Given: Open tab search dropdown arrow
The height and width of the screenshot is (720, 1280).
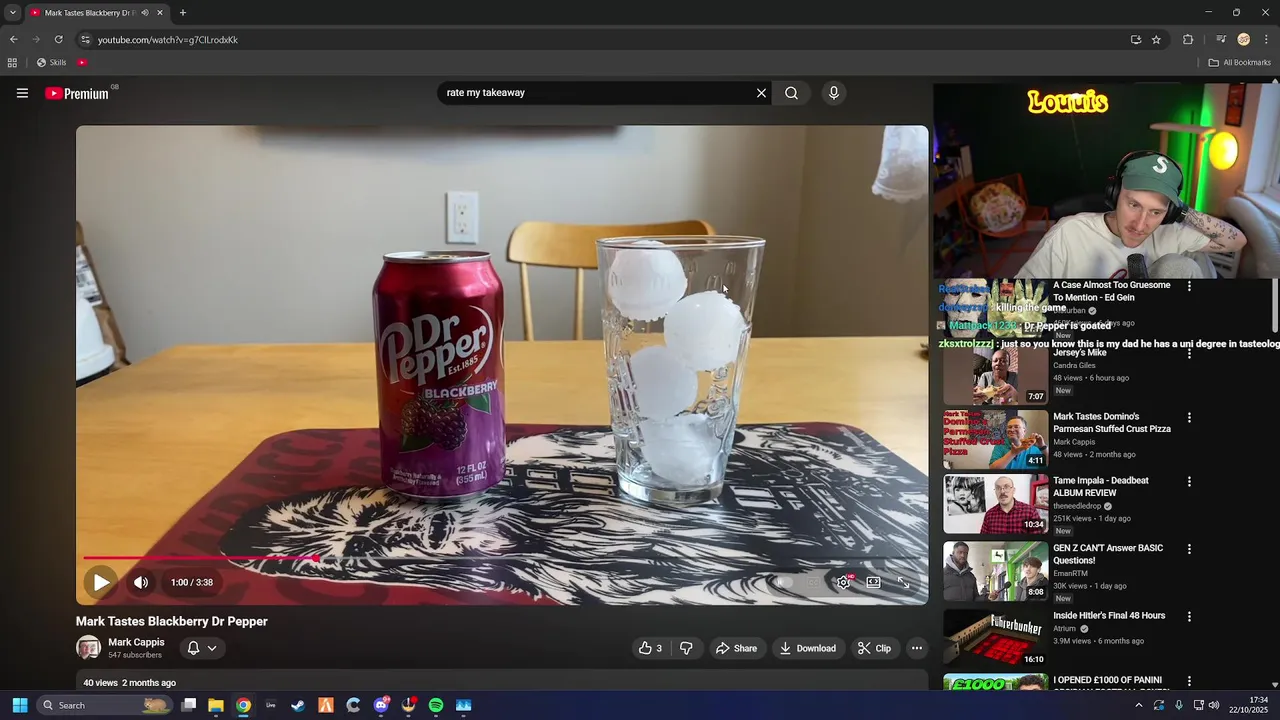Looking at the screenshot, I should tap(13, 13).
